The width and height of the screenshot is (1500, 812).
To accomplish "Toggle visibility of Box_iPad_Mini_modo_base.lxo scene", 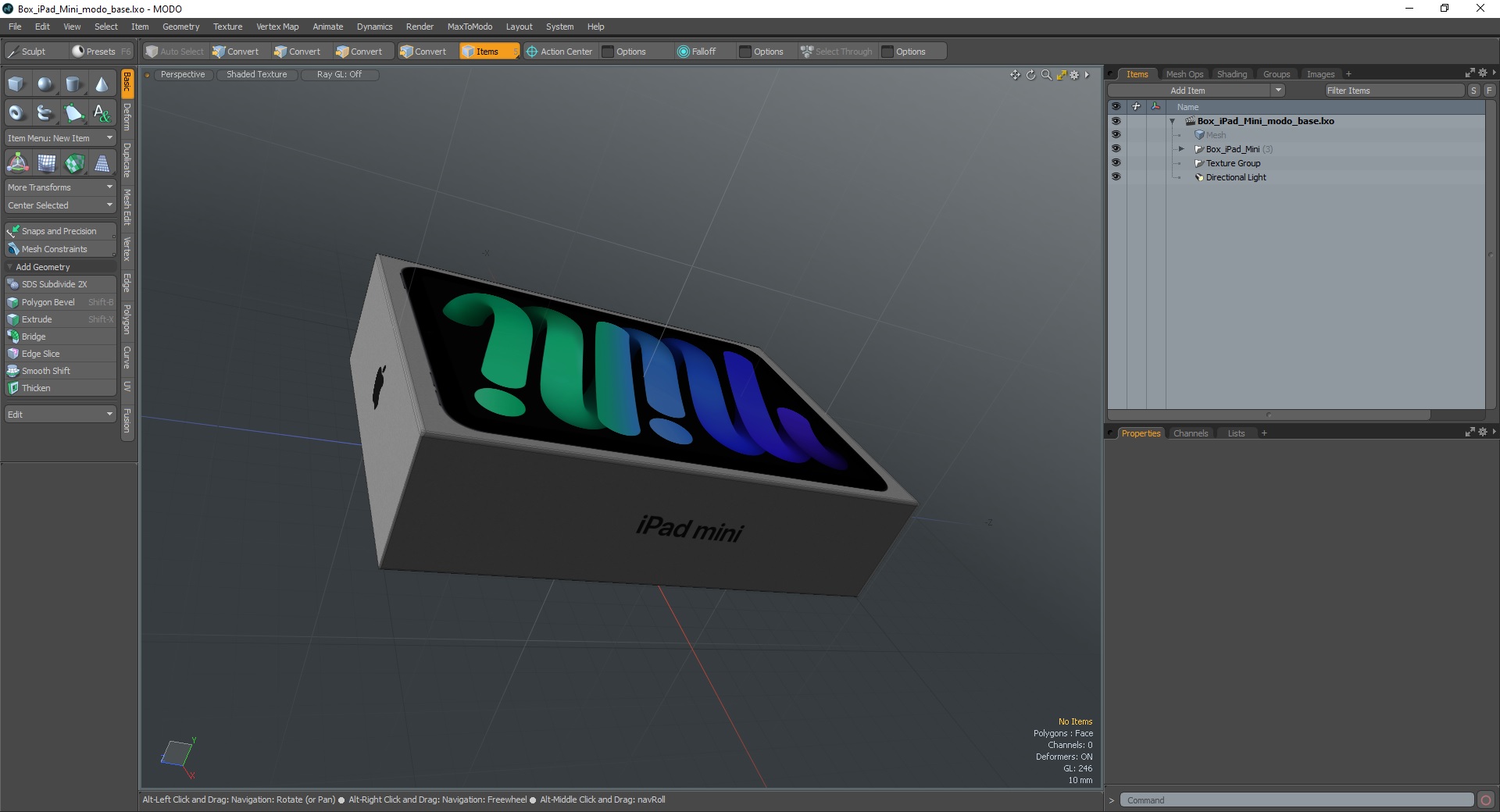I will pos(1116,121).
